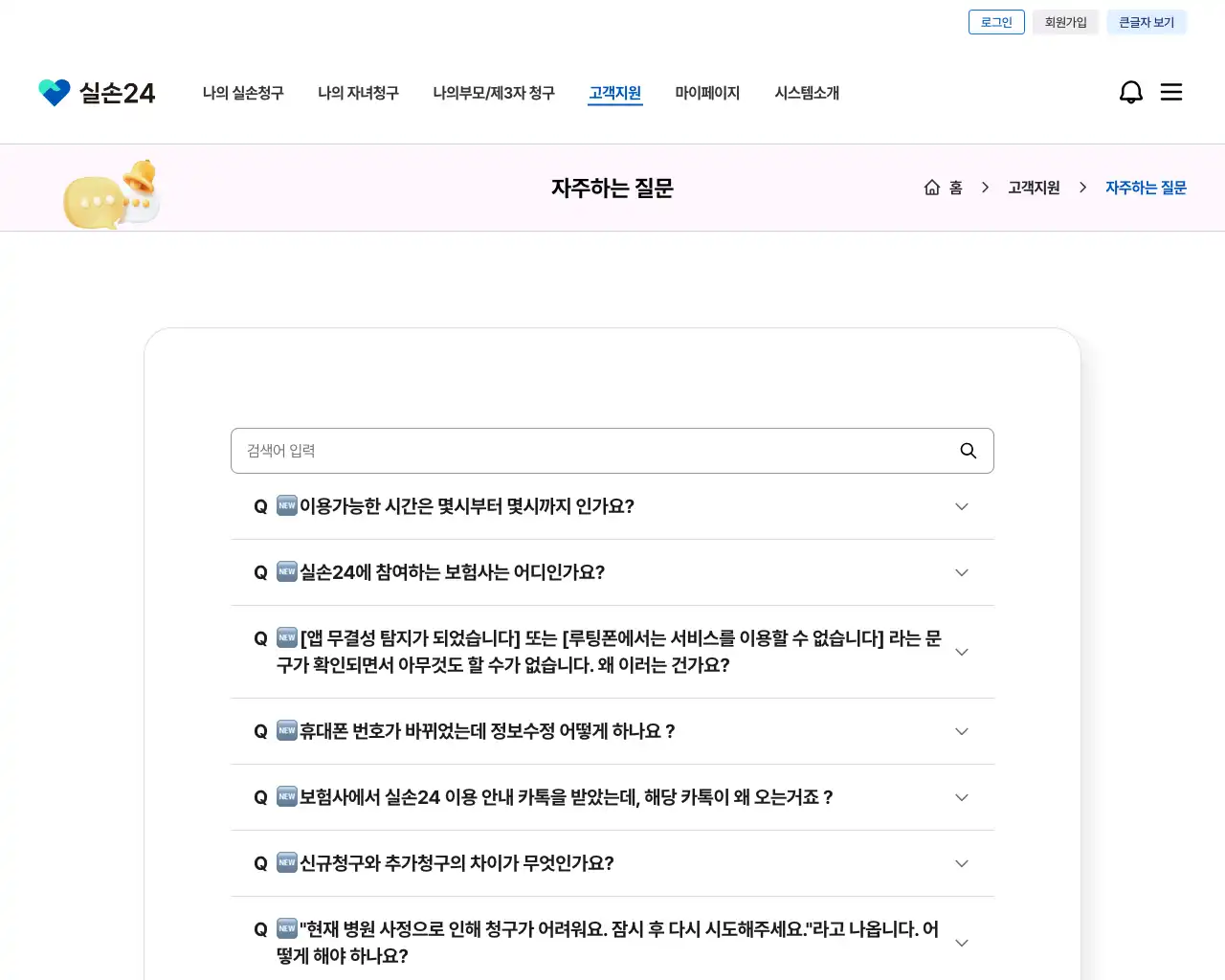Open 나의 실손청구 navigation item
Image resolution: width=1225 pixels, height=980 pixels.
243,92
